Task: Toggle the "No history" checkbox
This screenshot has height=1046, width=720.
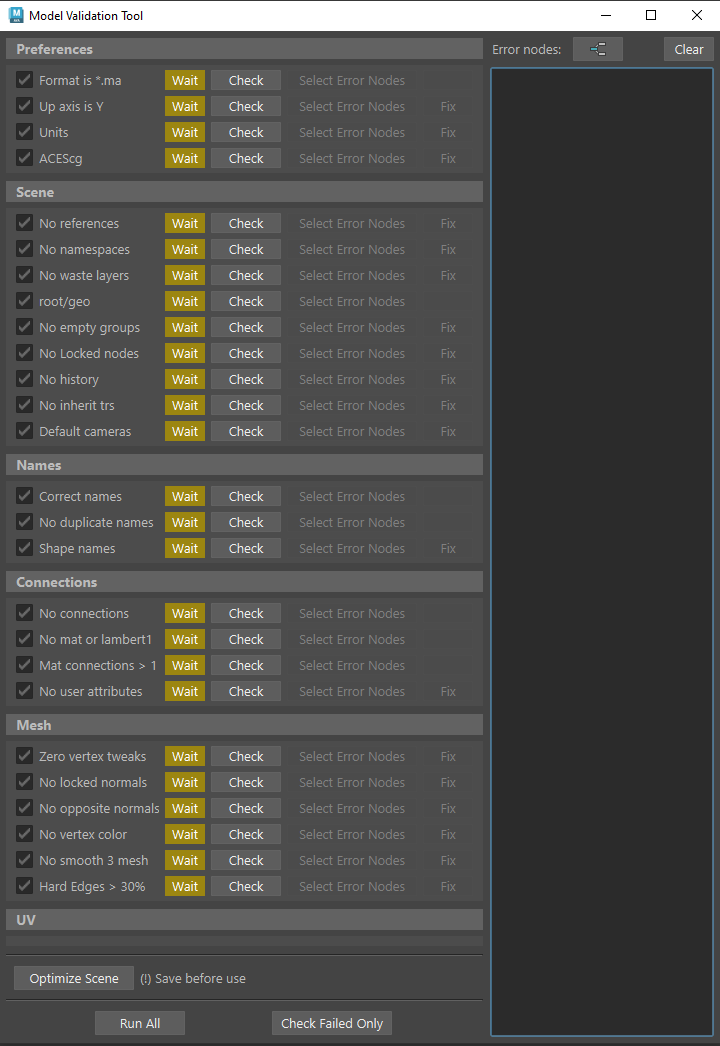Action: point(25,380)
